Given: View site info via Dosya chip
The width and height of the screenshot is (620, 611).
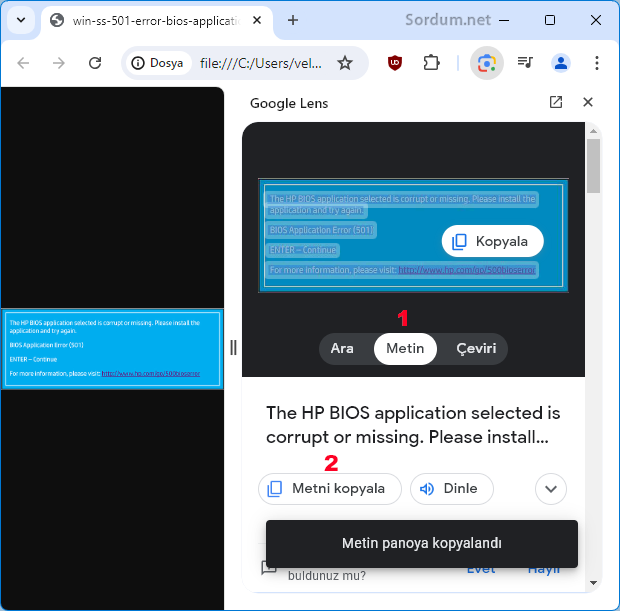Looking at the screenshot, I should pos(158,63).
